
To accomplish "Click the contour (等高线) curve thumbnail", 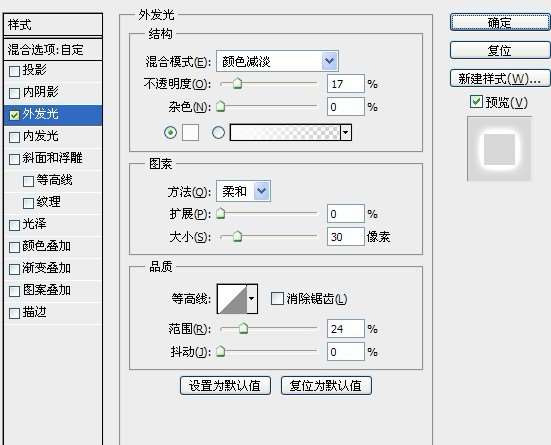I will (x=232, y=298).
